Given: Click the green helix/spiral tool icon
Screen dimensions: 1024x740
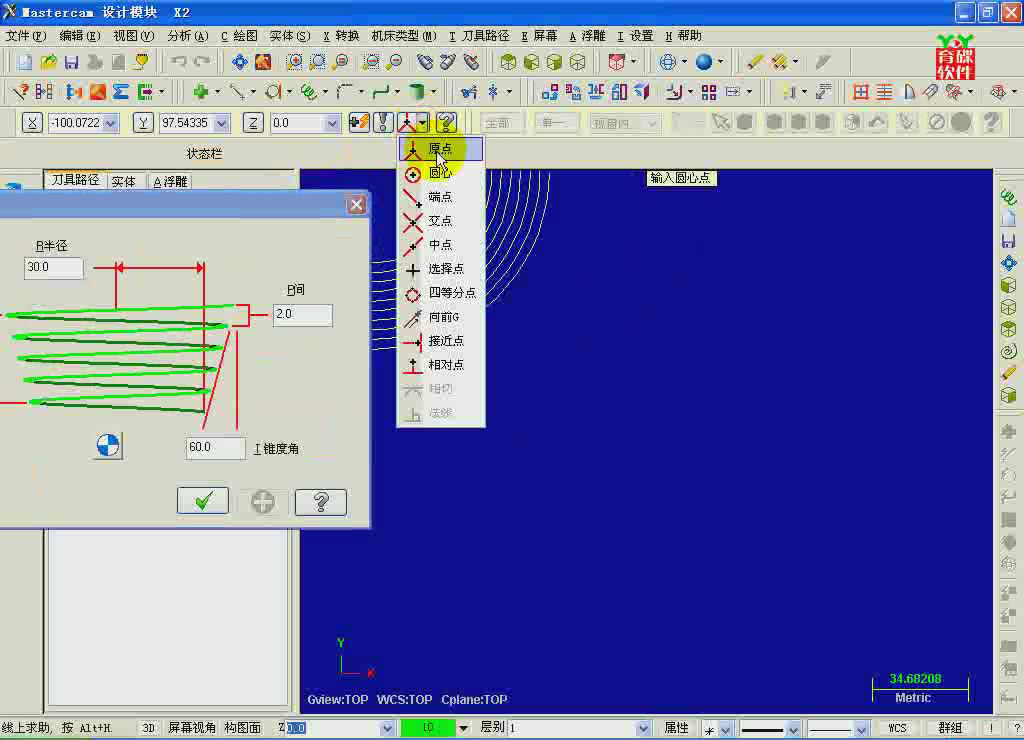Looking at the screenshot, I should [x=308, y=92].
